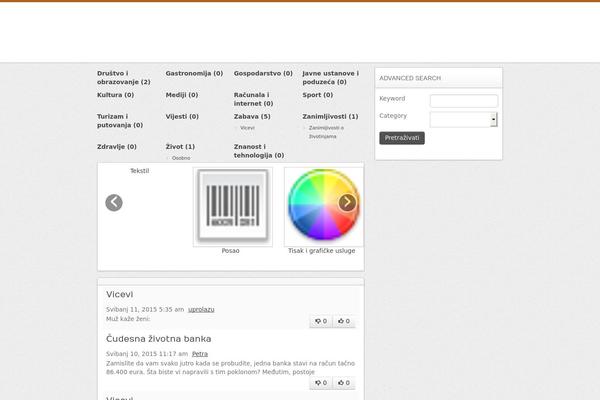The width and height of the screenshot is (600, 400).
Task: Open Zanimljivosti (1) category
Action: (330, 116)
